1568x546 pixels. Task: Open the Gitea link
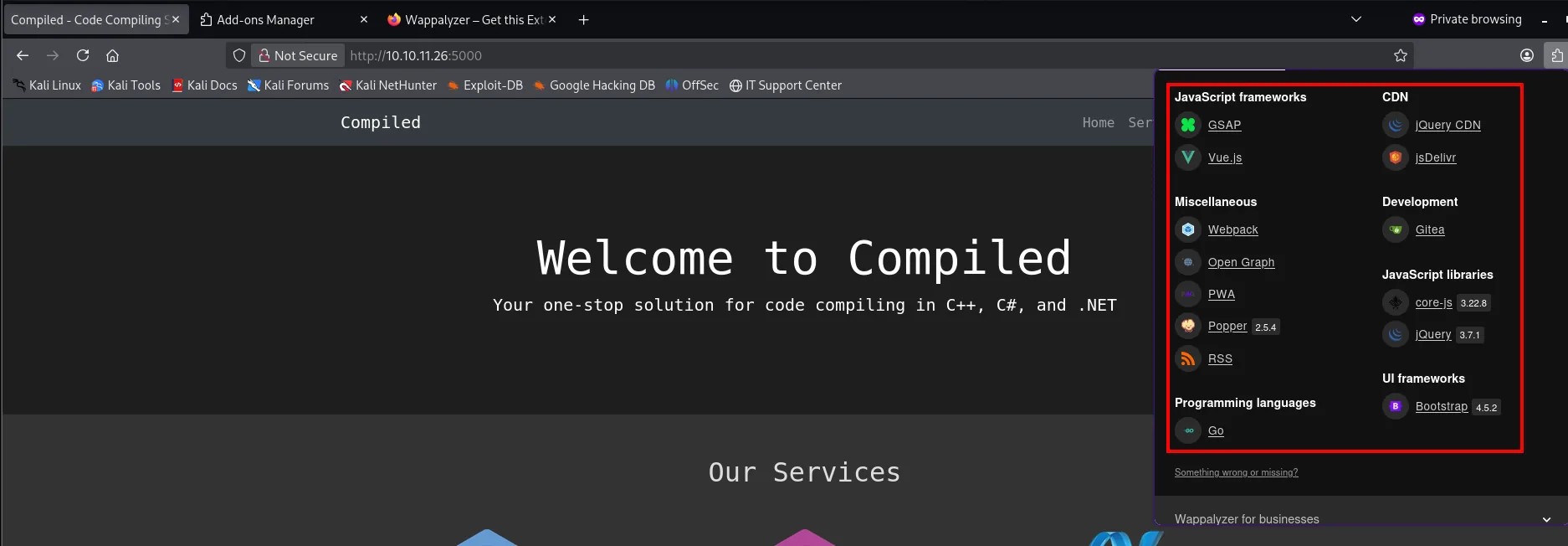[x=1430, y=229]
